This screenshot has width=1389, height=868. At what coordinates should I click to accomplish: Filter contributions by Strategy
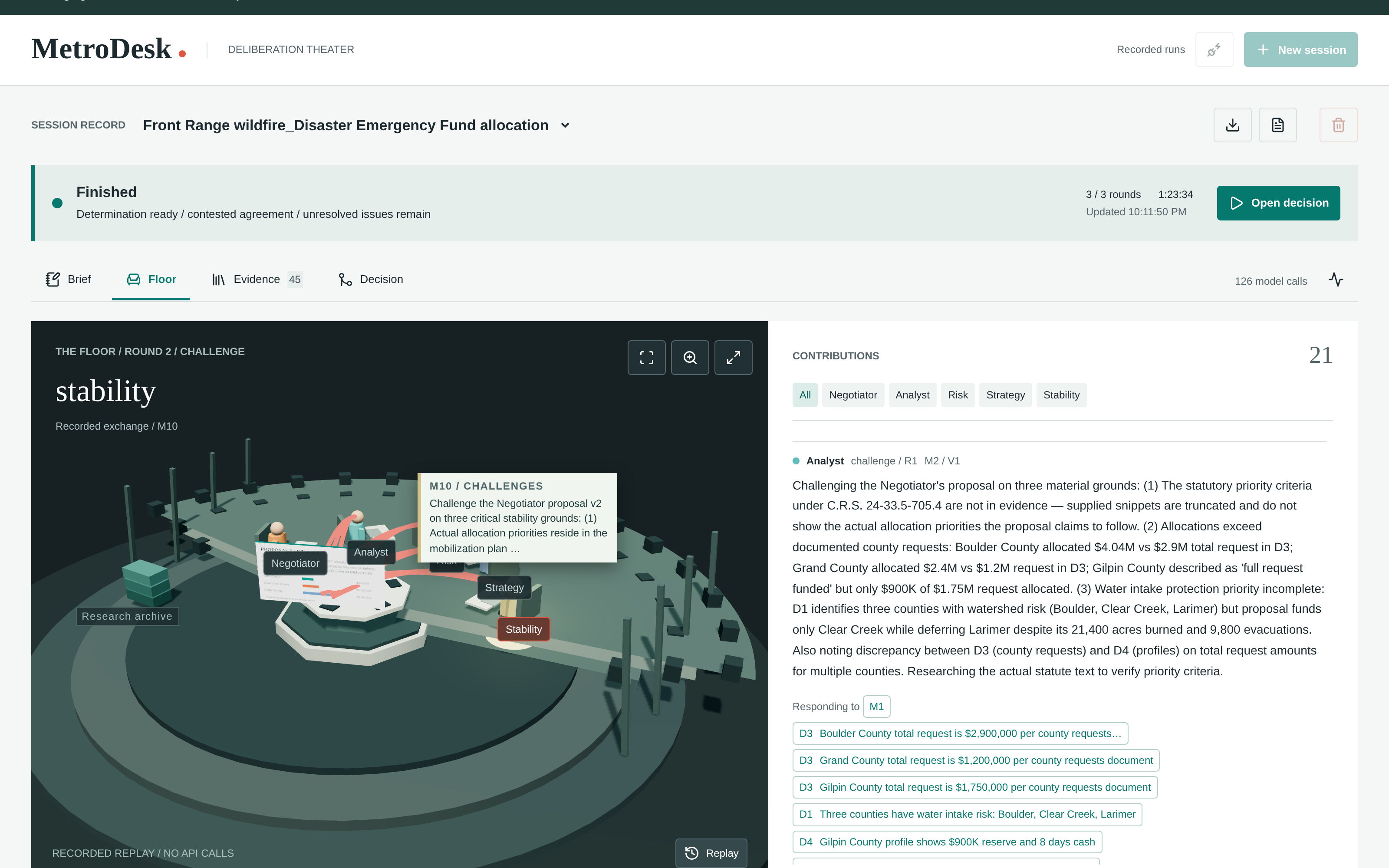(x=1005, y=395)
